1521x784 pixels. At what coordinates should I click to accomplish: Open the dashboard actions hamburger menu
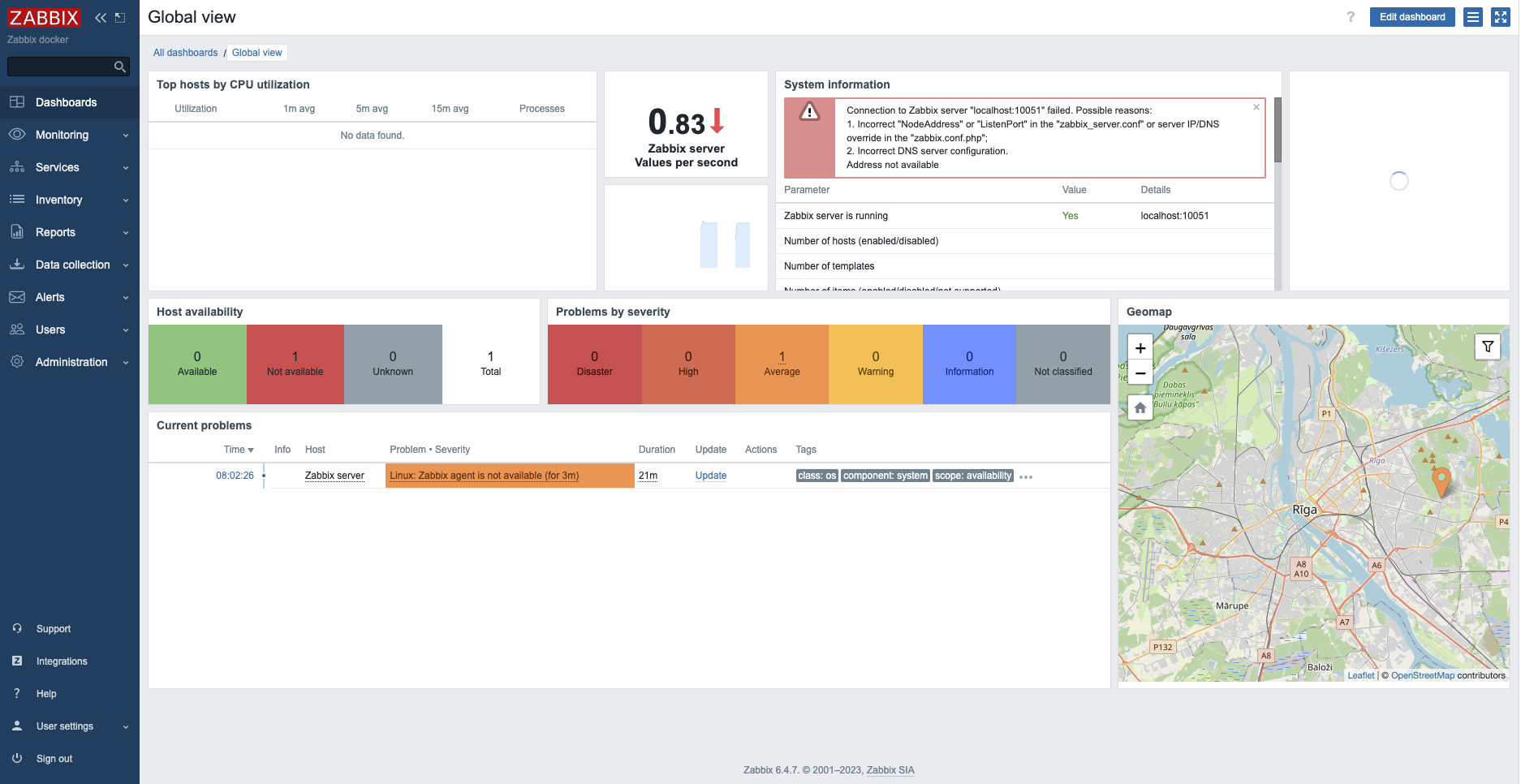point(1473,17)
